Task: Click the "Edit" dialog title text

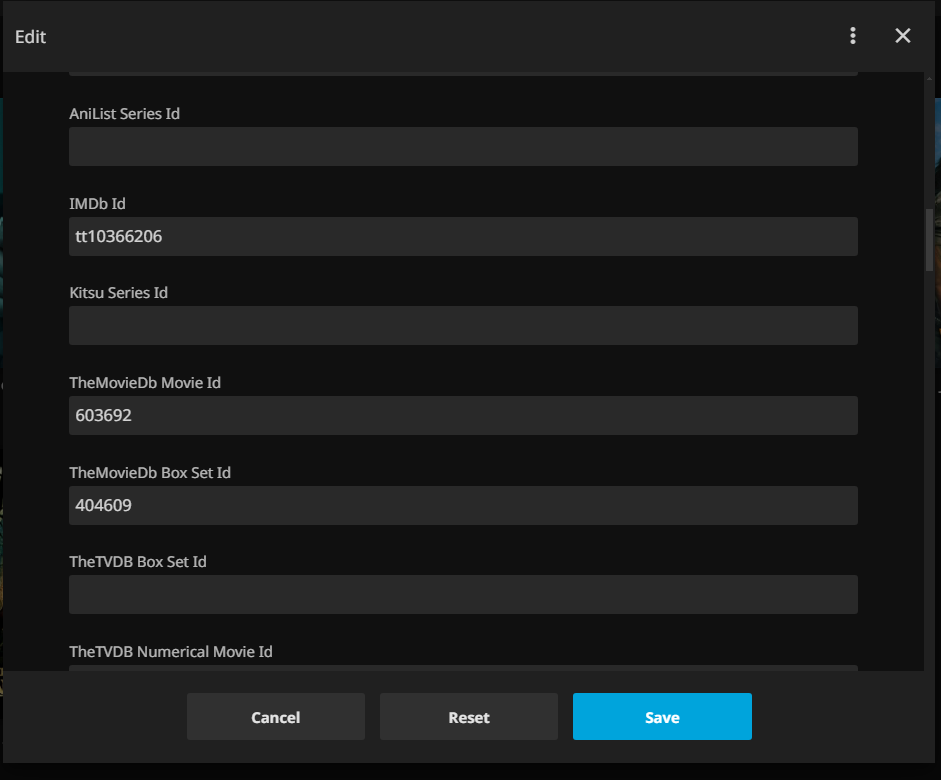Action: [31, 37]
